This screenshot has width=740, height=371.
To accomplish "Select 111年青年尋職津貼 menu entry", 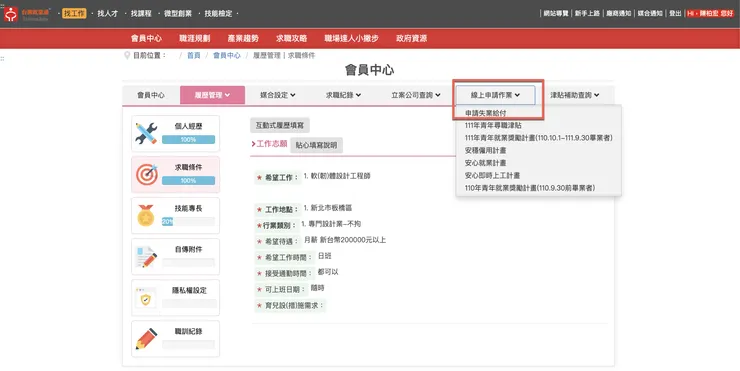I will click(x=493, y=126).
